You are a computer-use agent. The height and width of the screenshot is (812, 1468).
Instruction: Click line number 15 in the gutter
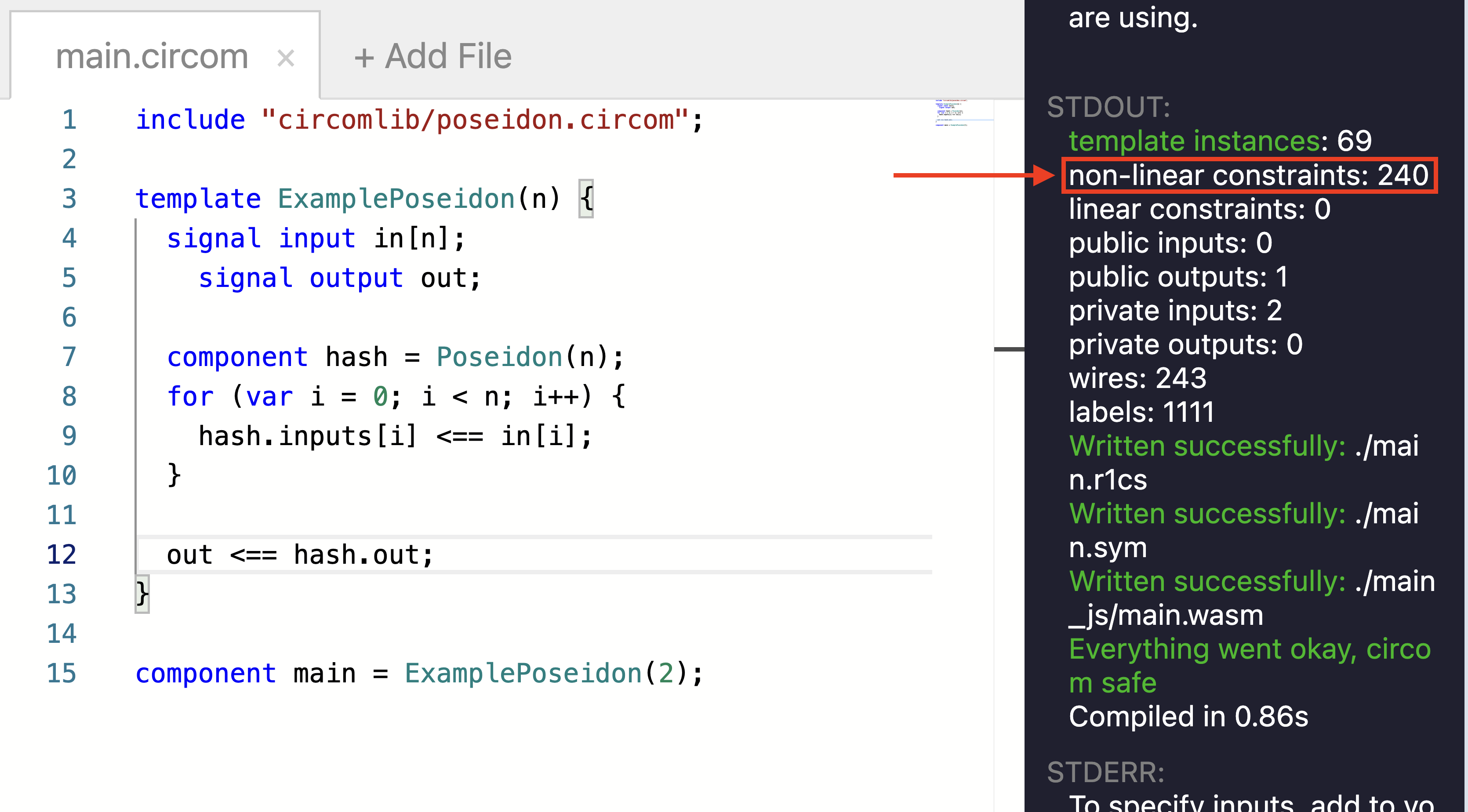pos(62,674)
